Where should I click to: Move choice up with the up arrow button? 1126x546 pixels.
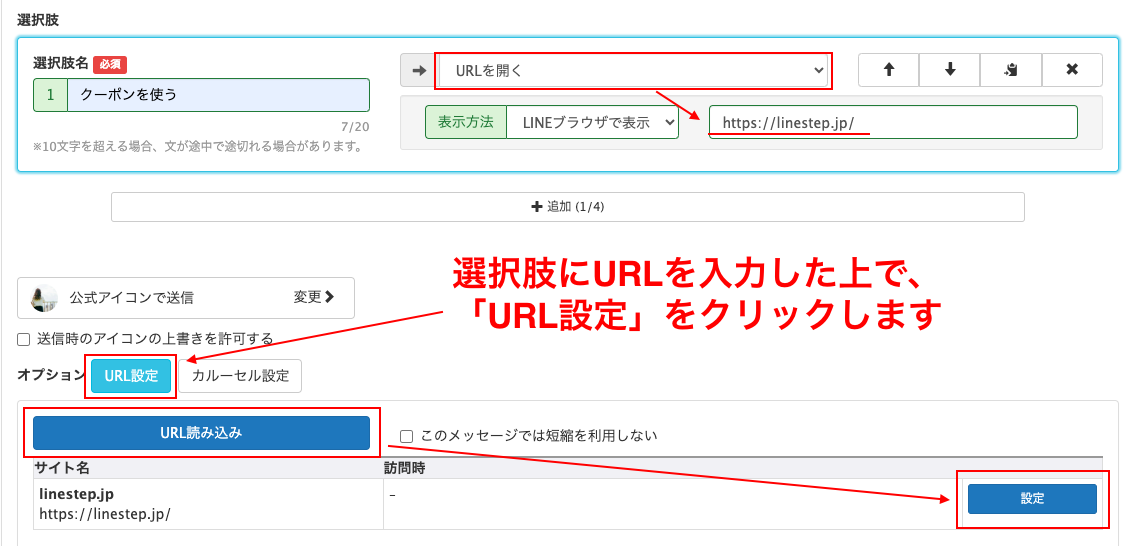click(x=888, y=70)
